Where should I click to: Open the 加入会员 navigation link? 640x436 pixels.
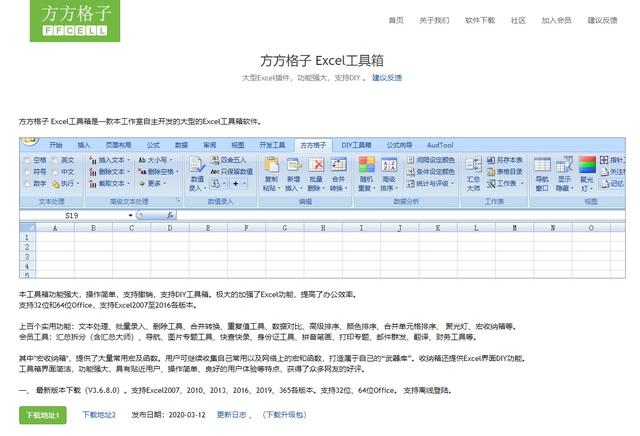(556, 20)
